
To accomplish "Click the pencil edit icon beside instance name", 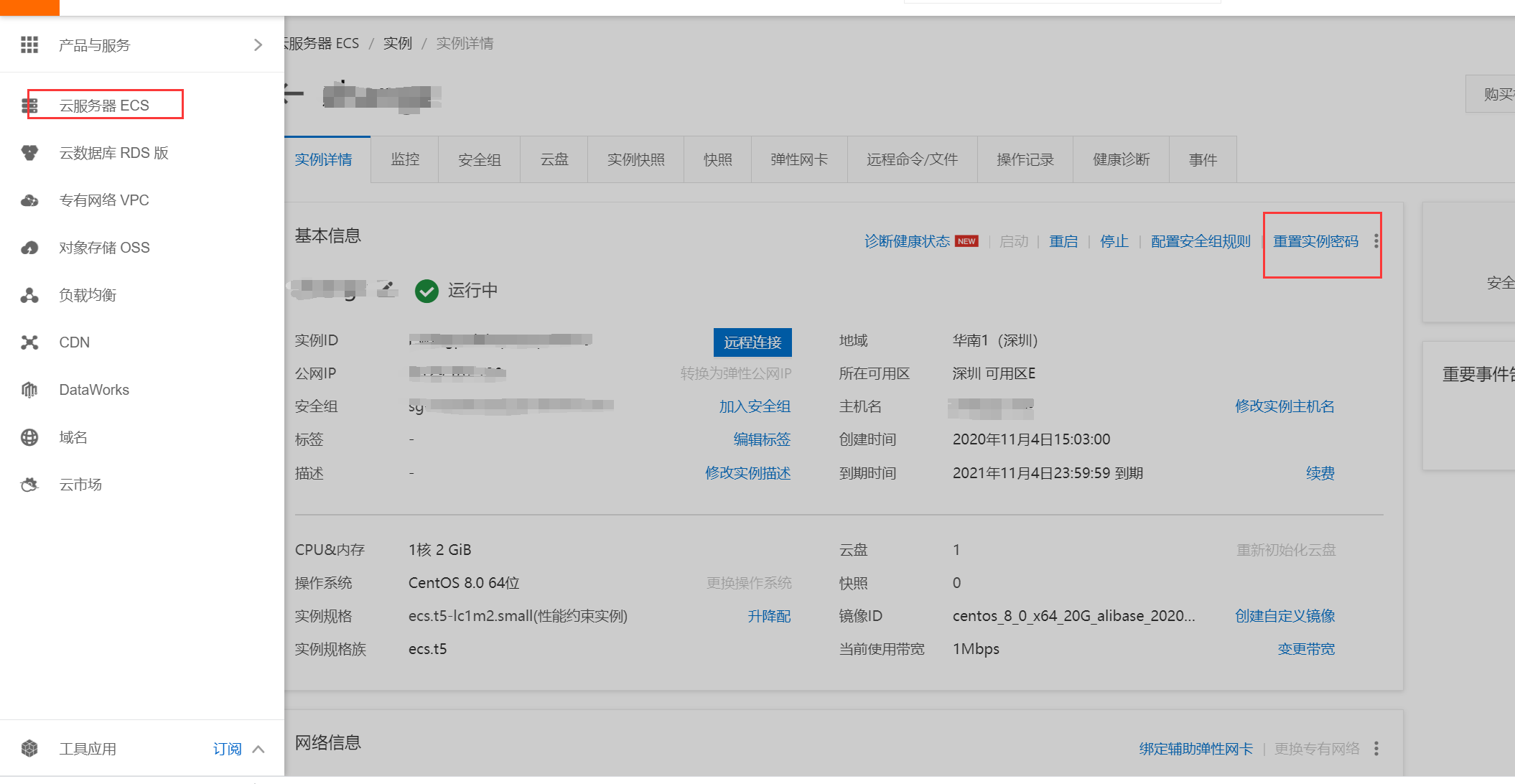I will [x=387, y=289].
